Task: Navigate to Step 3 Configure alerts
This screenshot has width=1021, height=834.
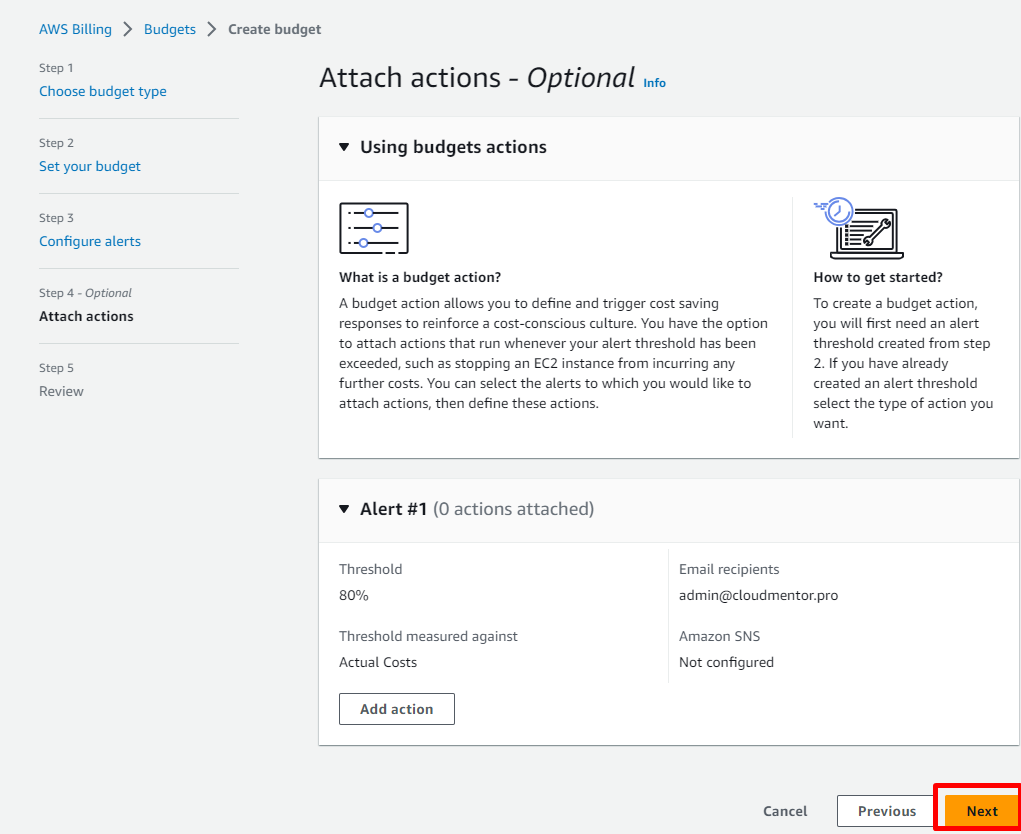Action: [x=90, y=241]
